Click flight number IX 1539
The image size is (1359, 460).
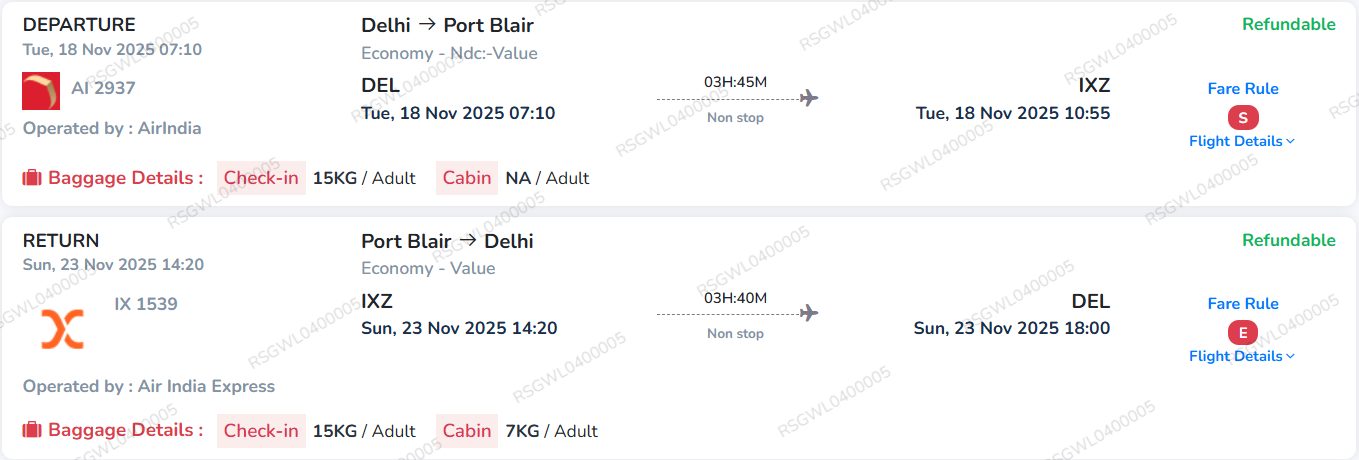click(x=146, y=304)
